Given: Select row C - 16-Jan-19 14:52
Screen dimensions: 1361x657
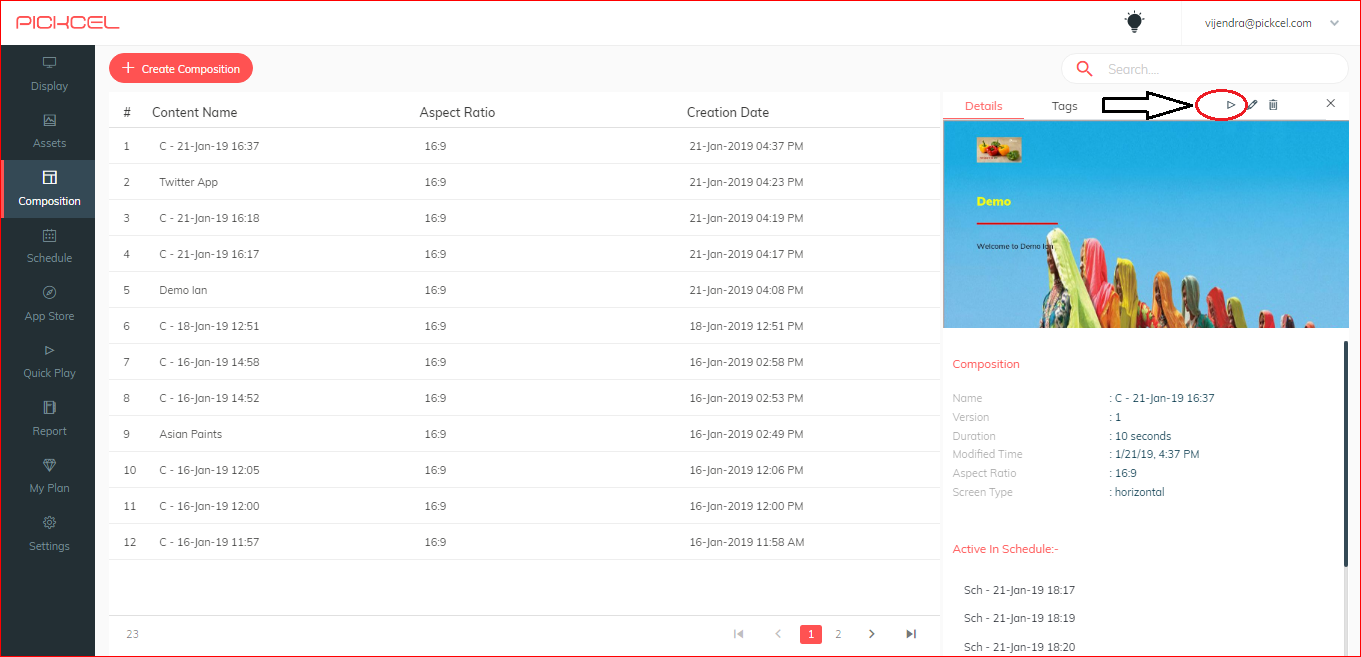Looking at the screenshot, I should point(524,398).
